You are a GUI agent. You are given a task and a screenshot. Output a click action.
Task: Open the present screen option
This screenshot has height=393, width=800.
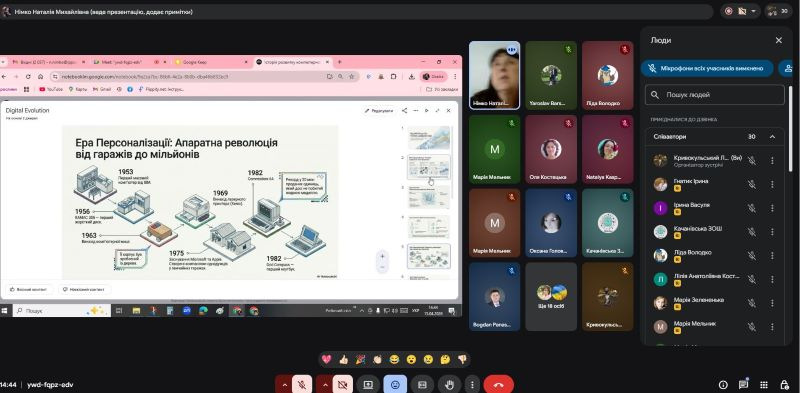[368, 385]
